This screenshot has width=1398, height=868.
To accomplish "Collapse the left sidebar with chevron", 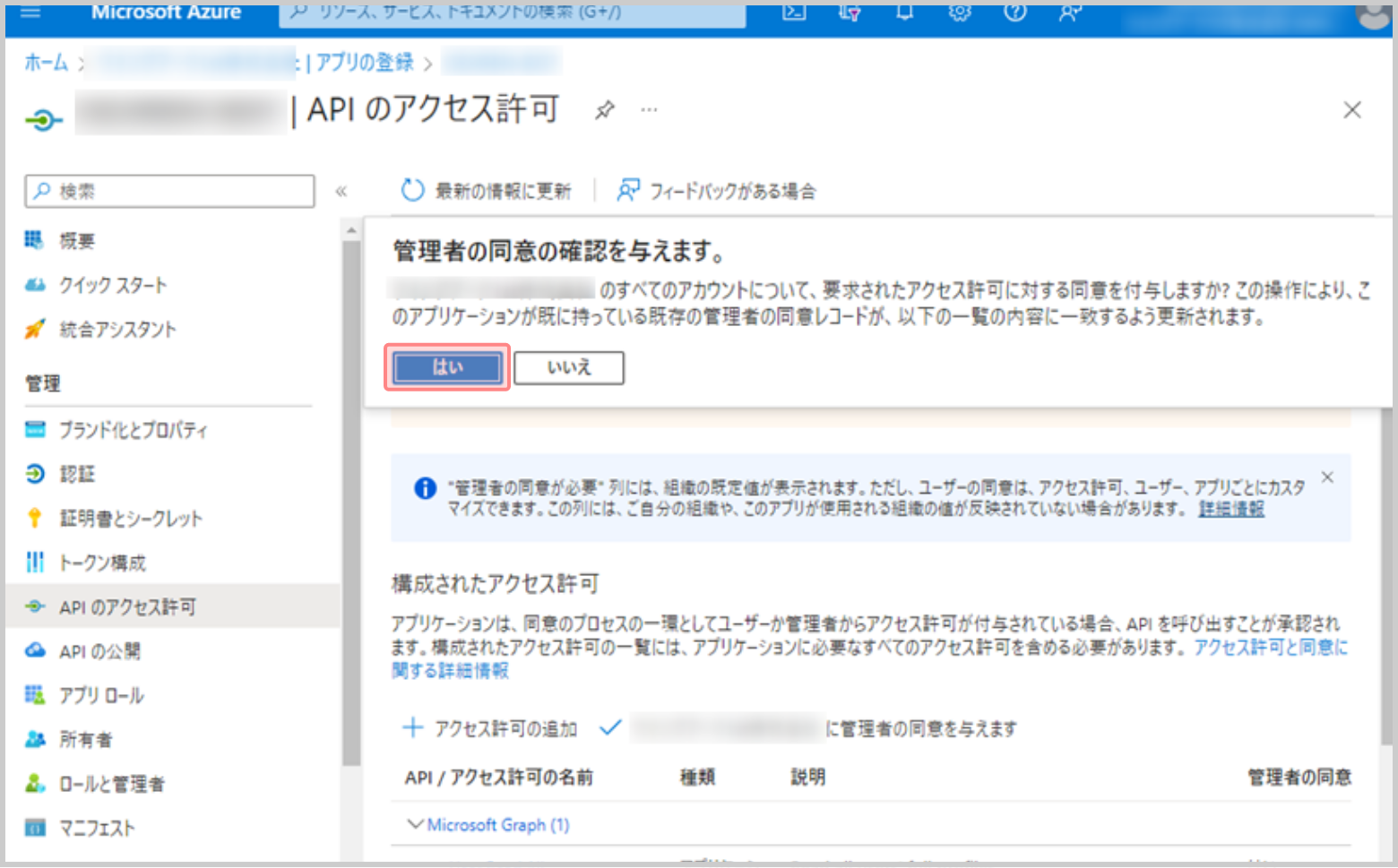I will 341,191.
